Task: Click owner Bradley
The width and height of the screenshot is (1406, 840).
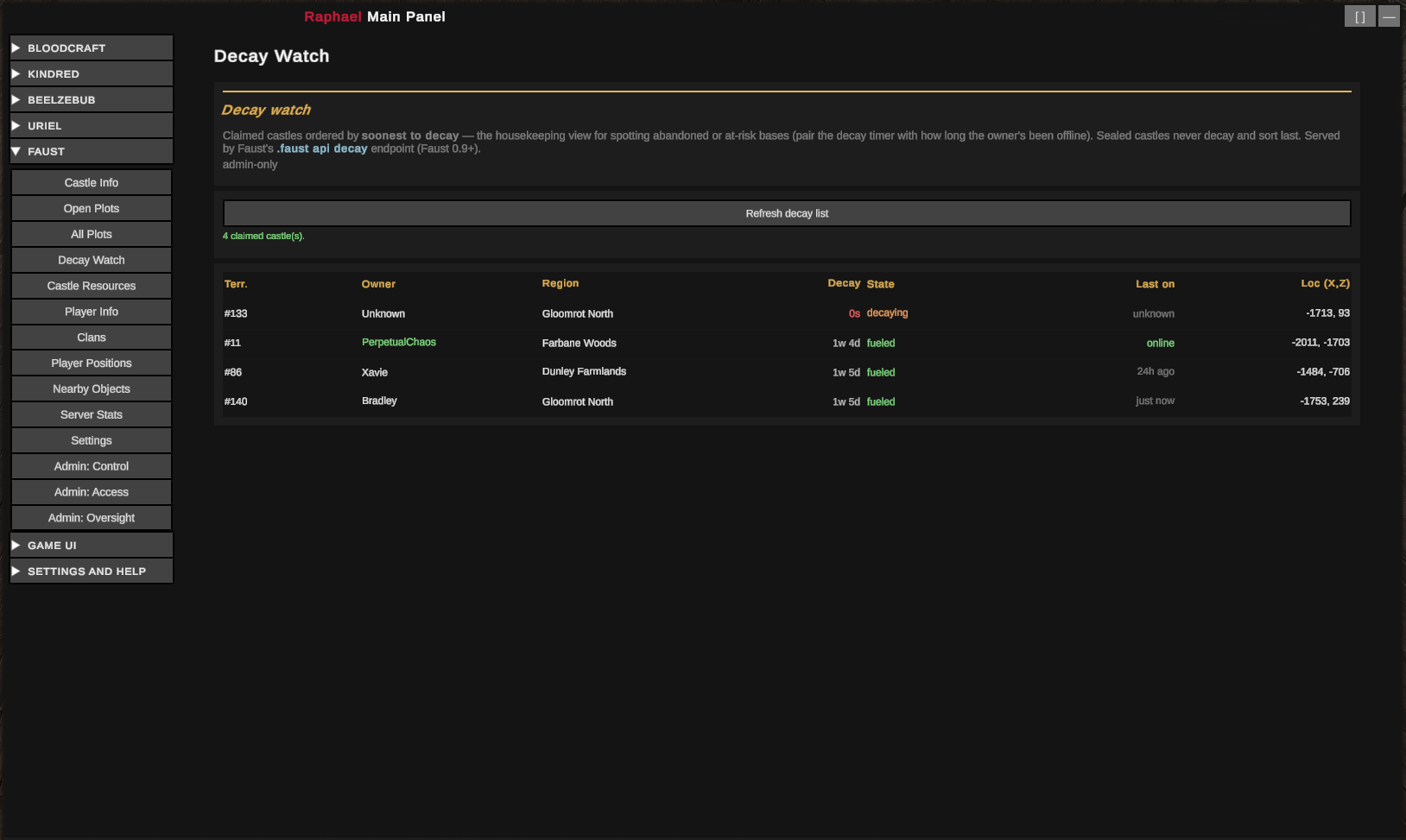Action: [379, 401]
